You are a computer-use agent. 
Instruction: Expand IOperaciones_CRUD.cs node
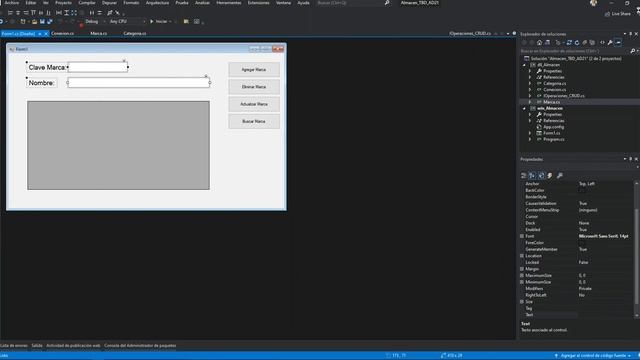click(530, 96)
